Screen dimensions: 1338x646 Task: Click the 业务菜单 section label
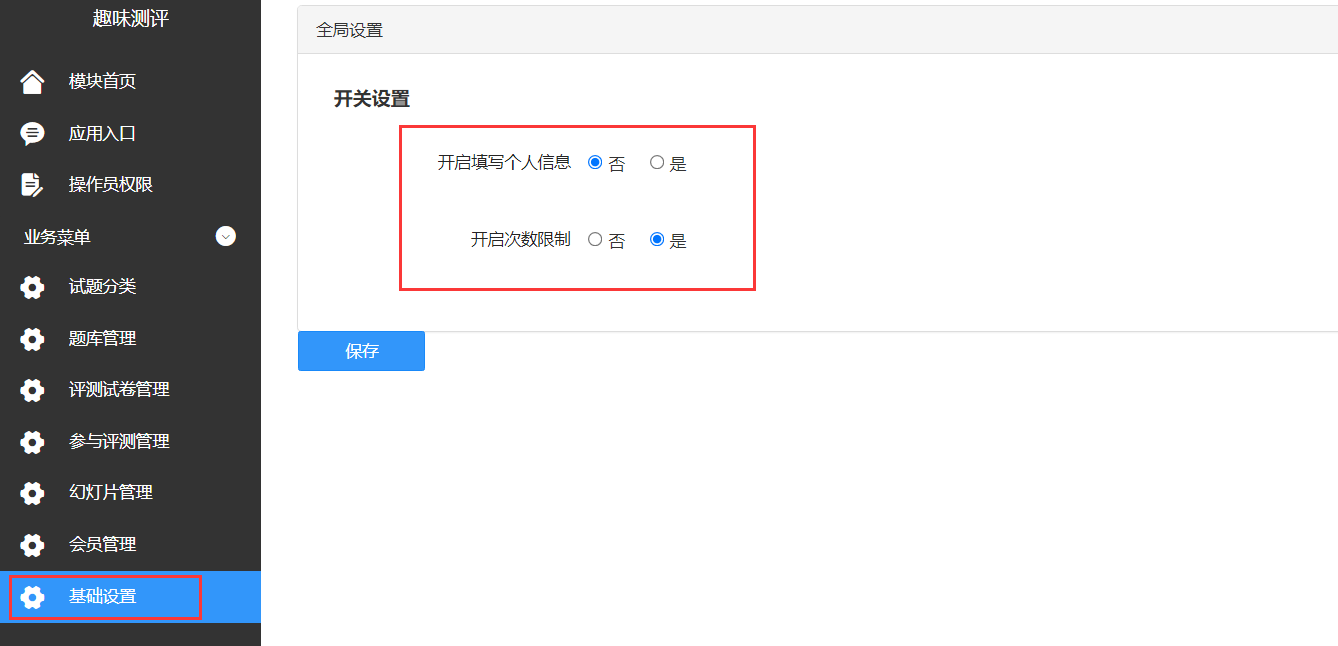point(57,237)
